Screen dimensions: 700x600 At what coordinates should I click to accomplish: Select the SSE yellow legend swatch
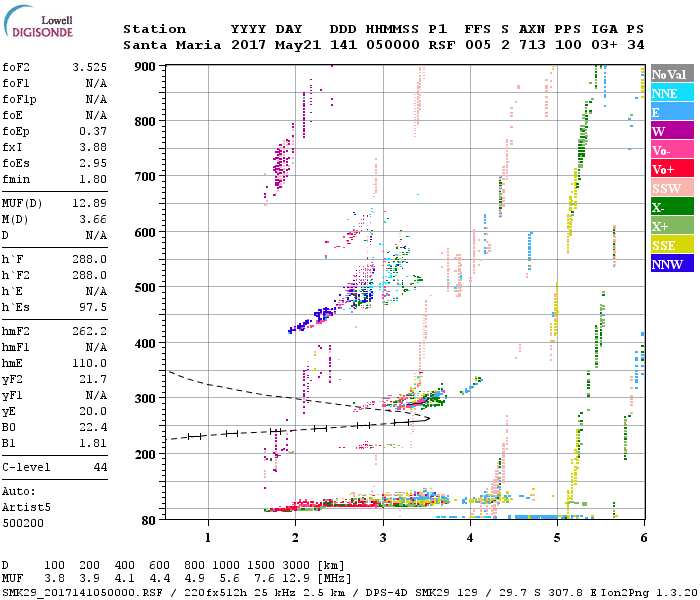672,245
